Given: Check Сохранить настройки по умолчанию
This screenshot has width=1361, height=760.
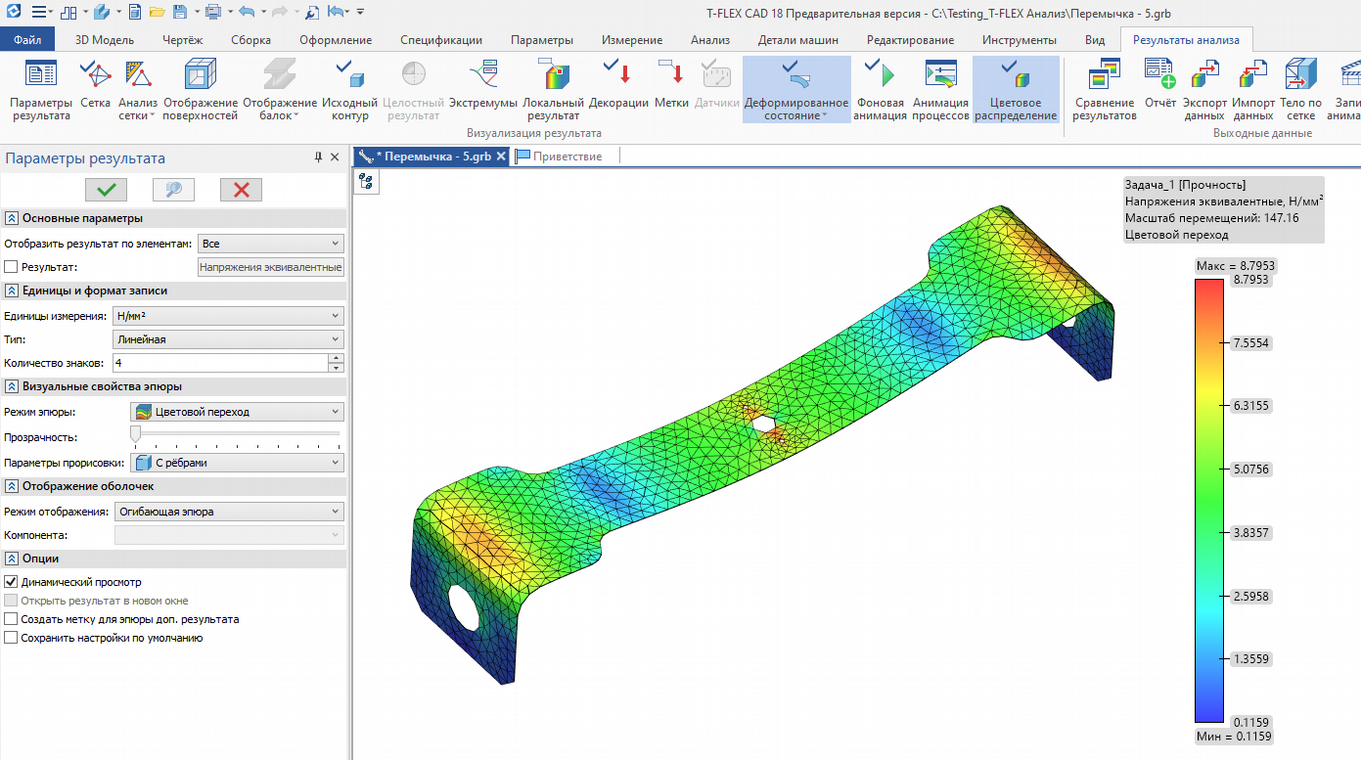Looking at the screenshot, I should 11,637.
